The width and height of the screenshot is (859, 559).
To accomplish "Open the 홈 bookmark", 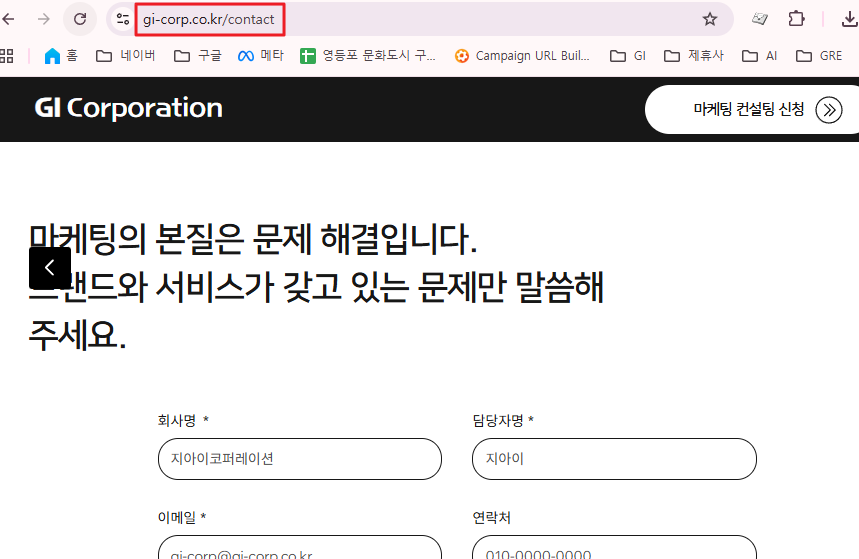I will pyautogui.click(x=61, y=55).
